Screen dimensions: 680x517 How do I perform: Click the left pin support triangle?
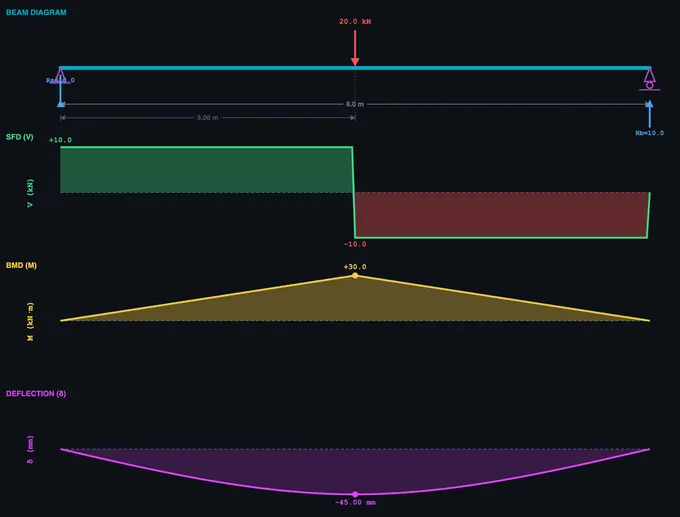tap(61, 76)
